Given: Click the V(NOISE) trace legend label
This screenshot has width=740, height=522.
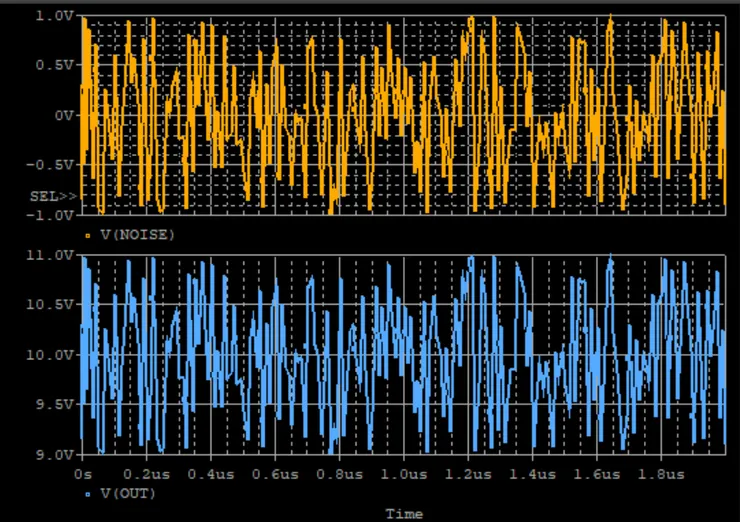Looking at the screenshot, I should click(137, 235).
